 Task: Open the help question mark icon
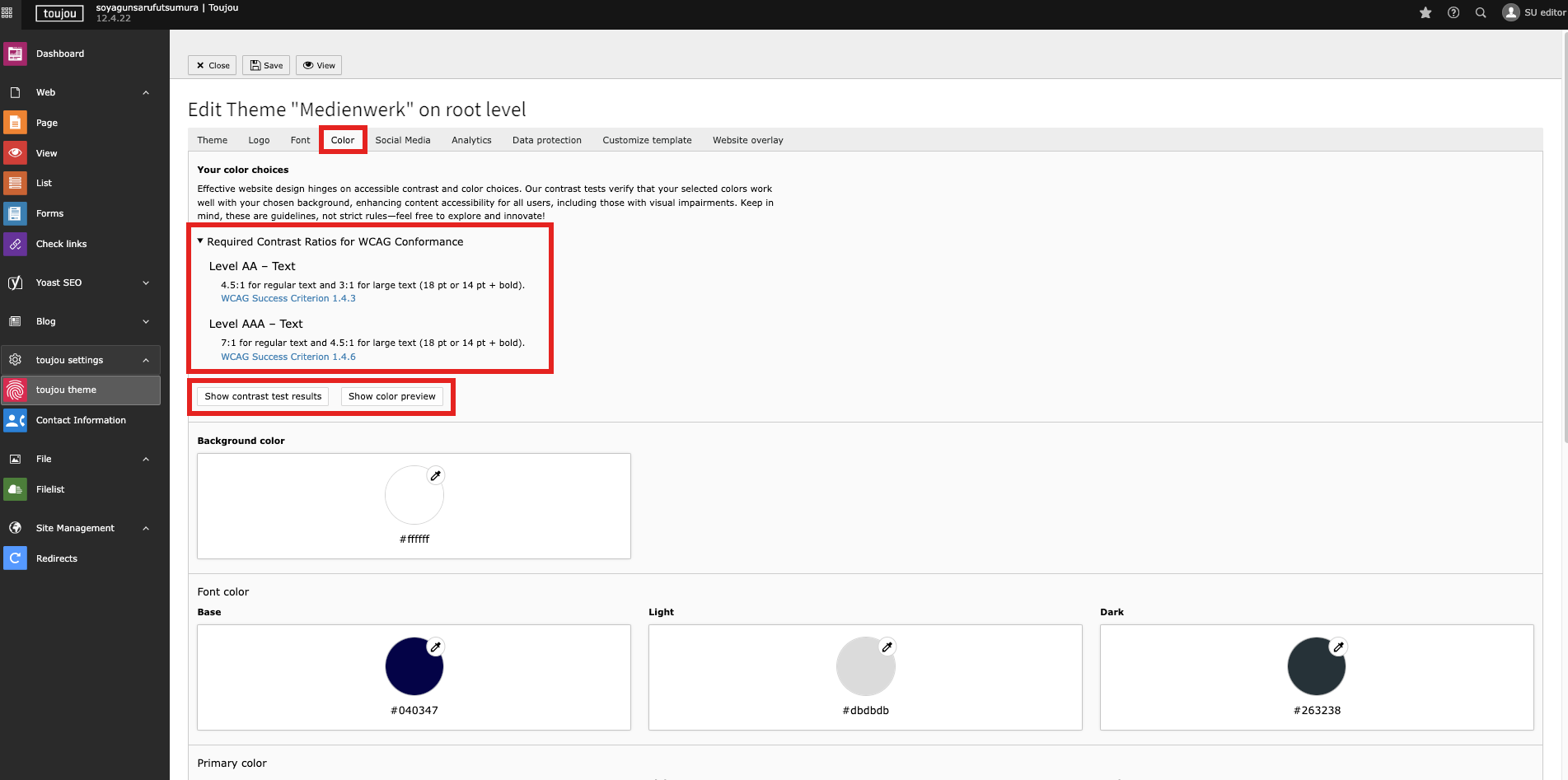coord(1453,12)
